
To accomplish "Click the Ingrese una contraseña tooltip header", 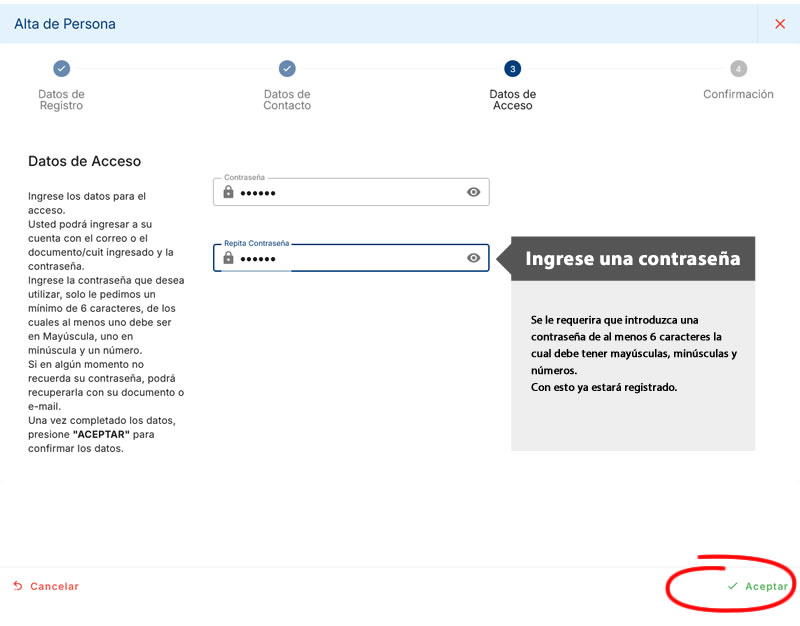I will 633,259.
